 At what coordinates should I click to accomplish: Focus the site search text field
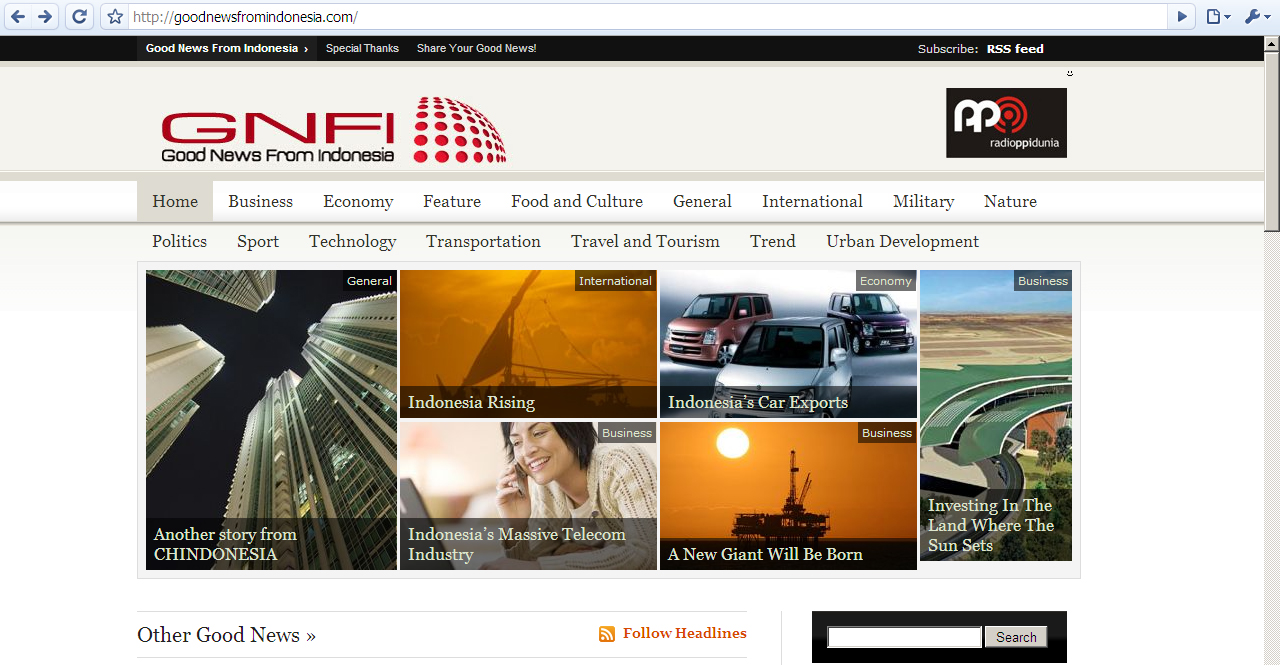904,637
